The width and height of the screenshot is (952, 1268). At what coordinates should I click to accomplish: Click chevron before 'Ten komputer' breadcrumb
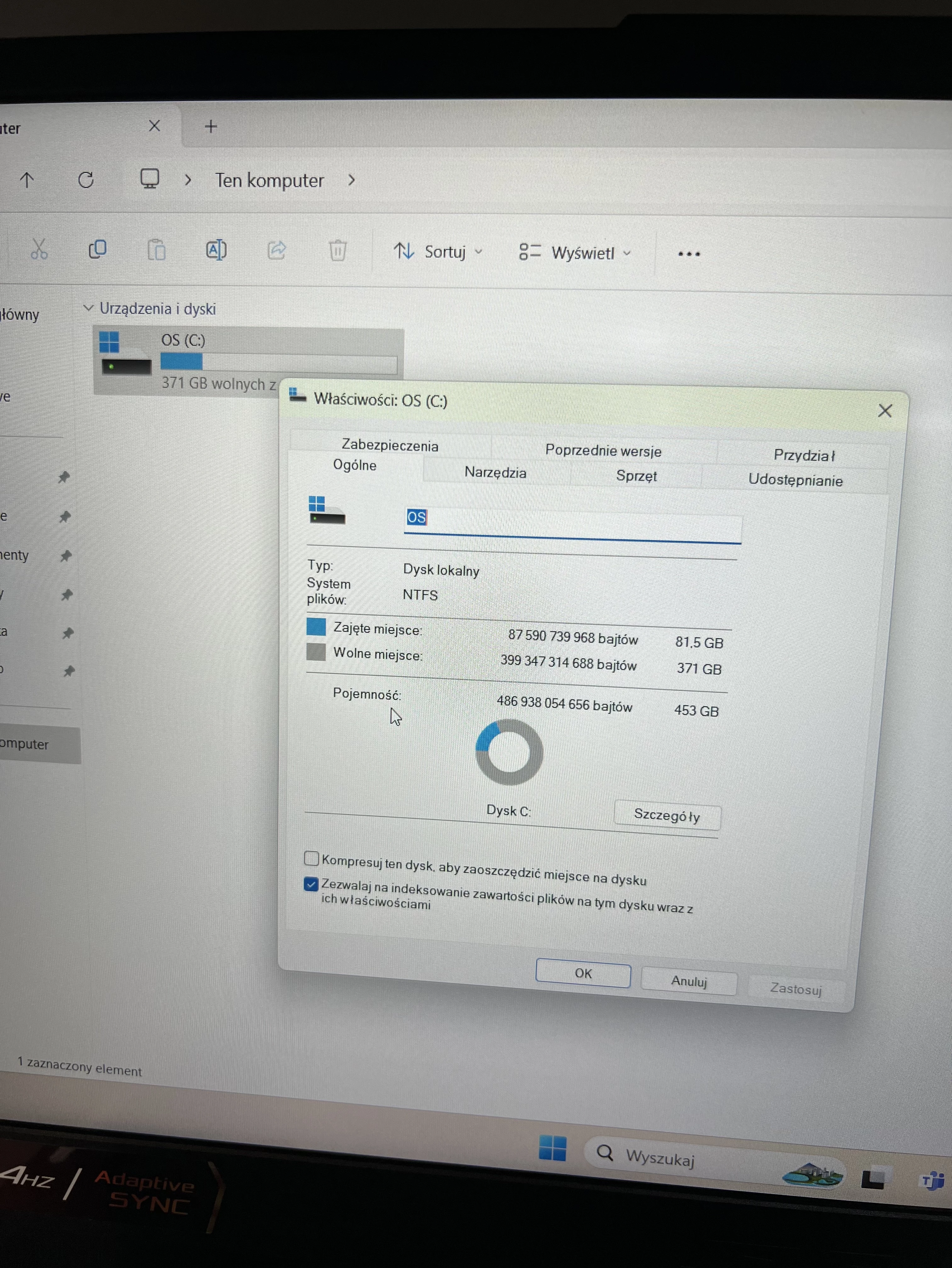(x=187, y=180)
